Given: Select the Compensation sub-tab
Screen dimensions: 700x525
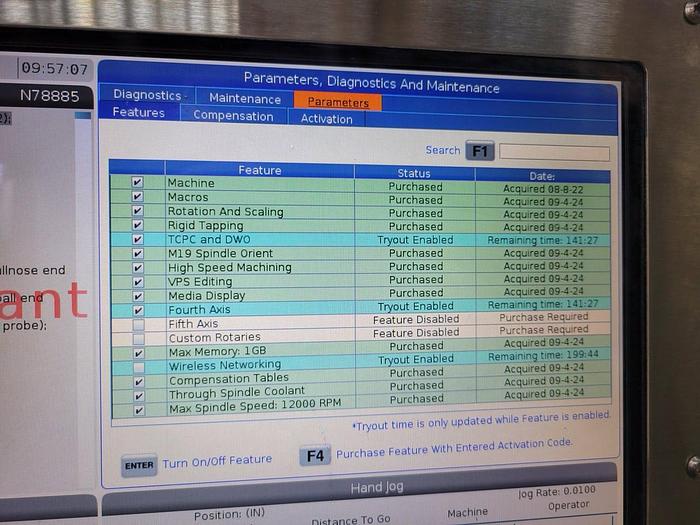Looking at the screenshot, I should (233, 116).
